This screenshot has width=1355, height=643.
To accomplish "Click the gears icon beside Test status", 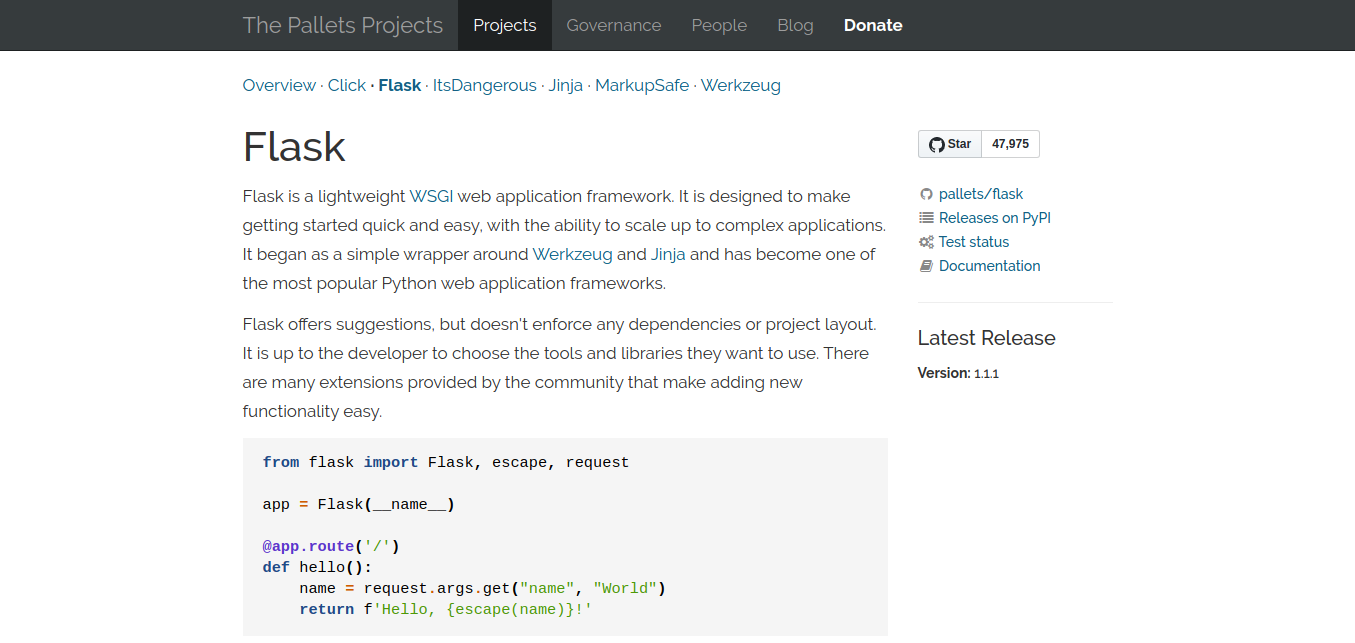I will tap(926, 242).
